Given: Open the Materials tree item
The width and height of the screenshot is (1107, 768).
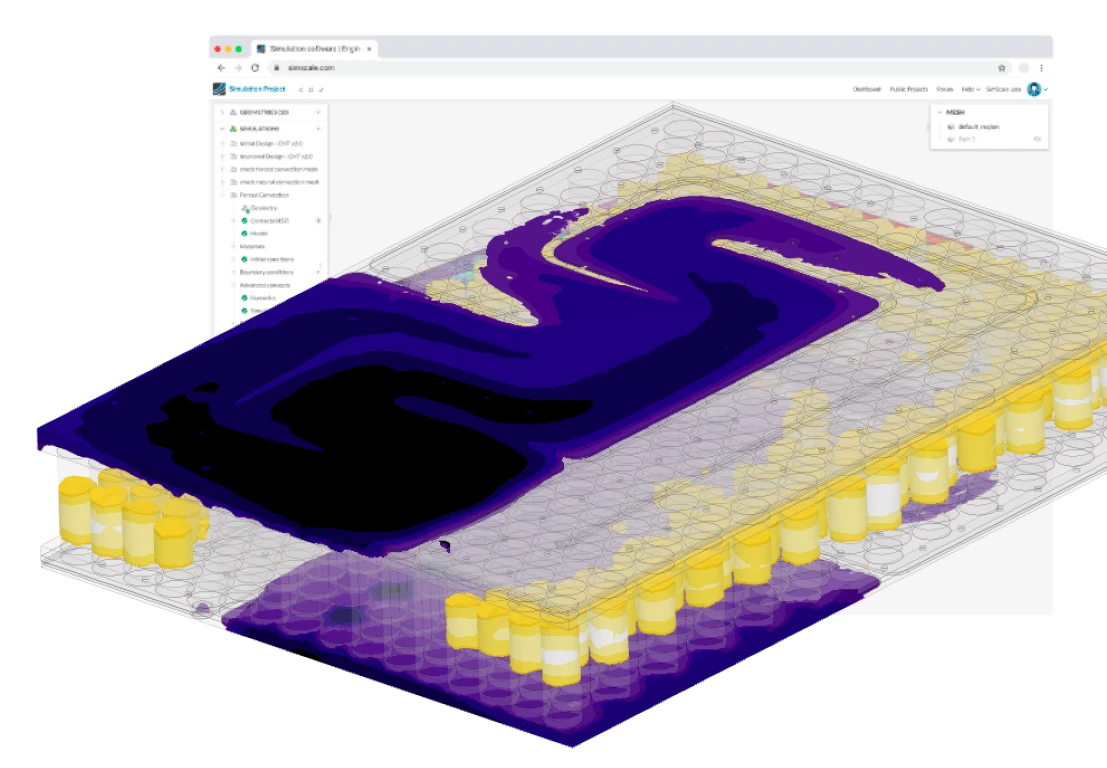Looking at the screenshot, I should [252, 246].
